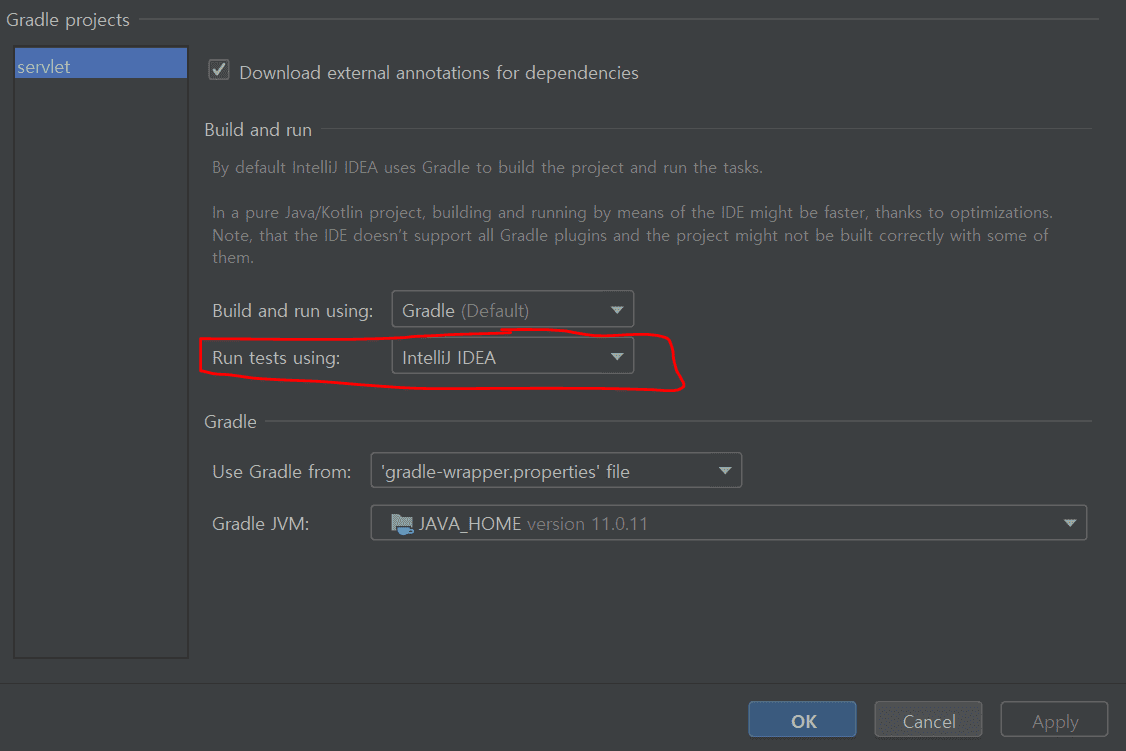Image resolution: width=1126 pixels, height=751 pixels.
Task: Toggle the Download external annotations checkbox
Action: pos(218,71)
